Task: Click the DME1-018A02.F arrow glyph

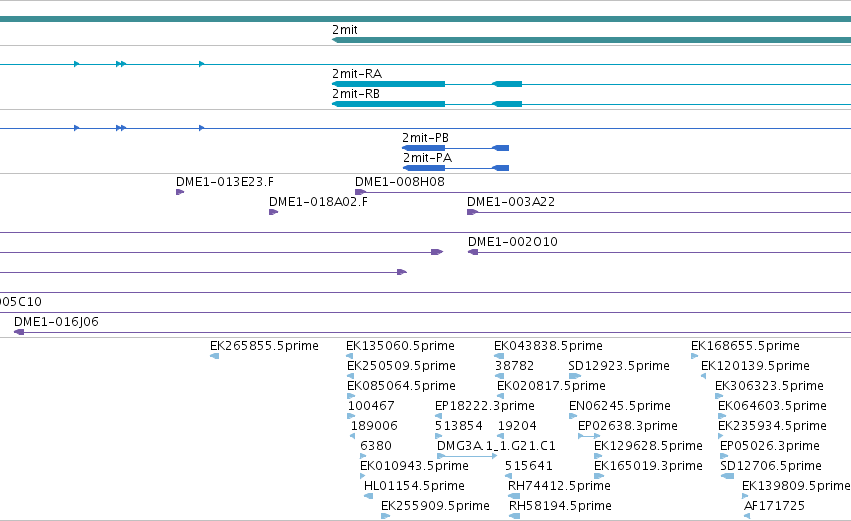Action: pyautogui.click(x=274, y=212)
